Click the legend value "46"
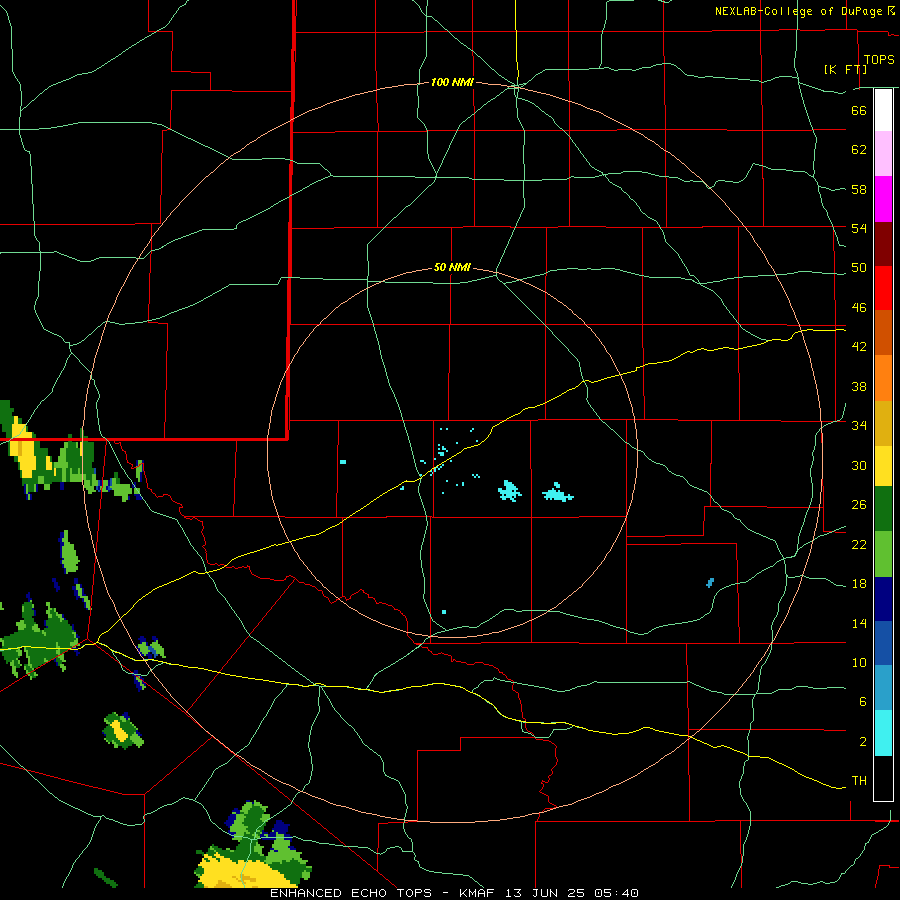 [859, 308]
